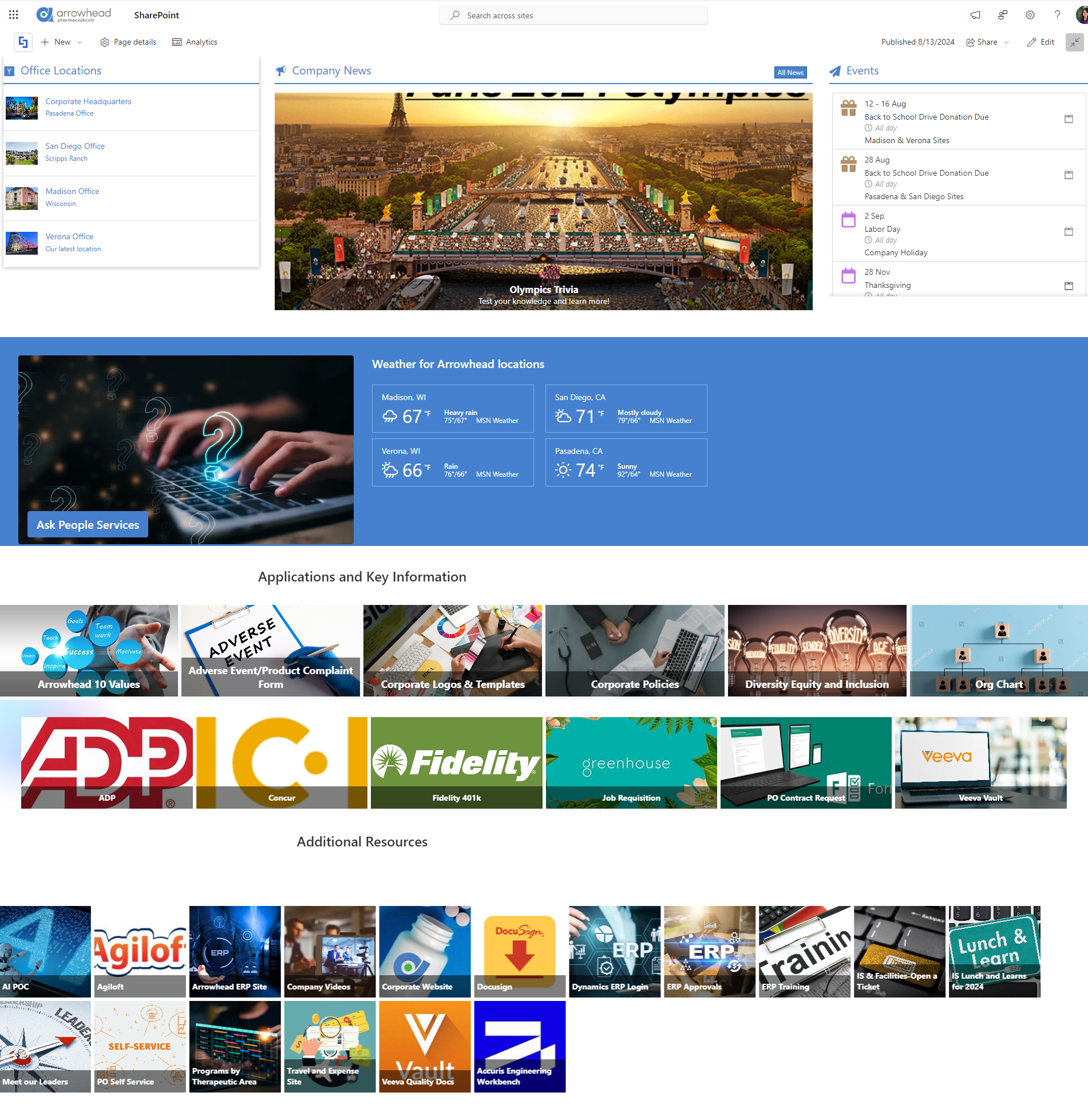Open MSN Weather for Madison, WI
The height and width of the screenshot is (1120, 1088).
(497, 421)
